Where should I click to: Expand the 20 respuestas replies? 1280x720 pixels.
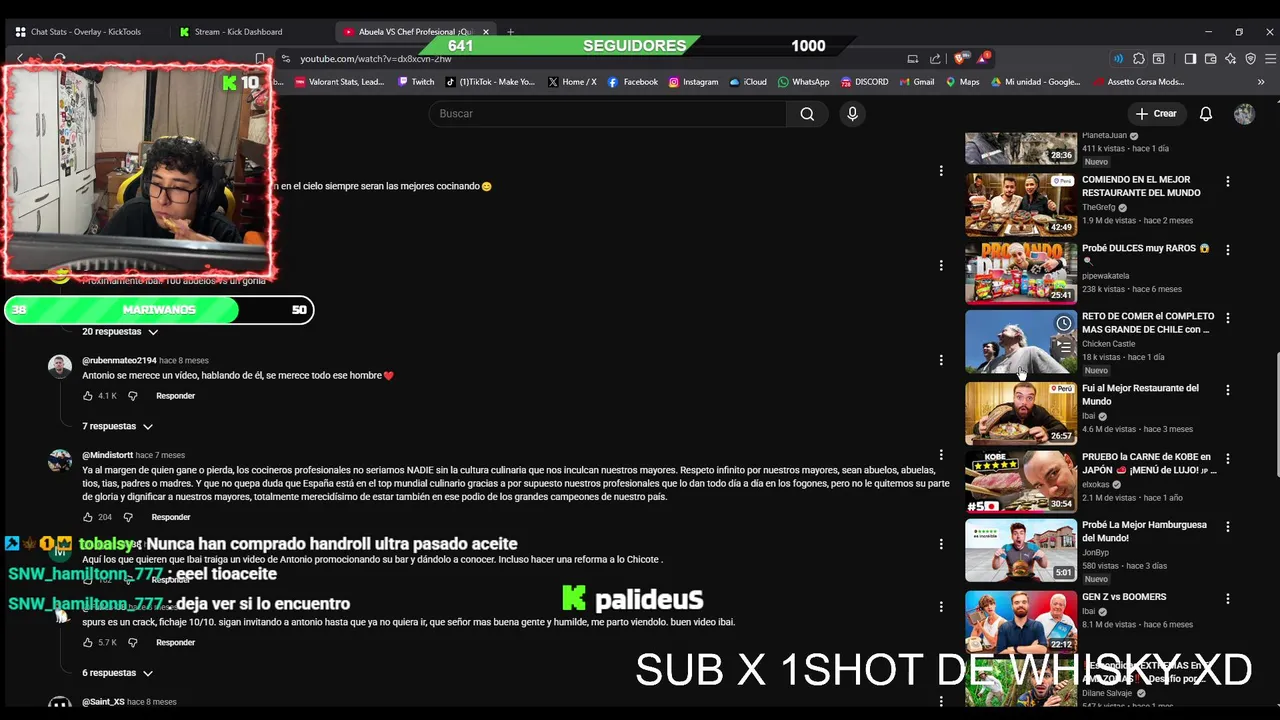pyautogui.click(x=120, y=331)
